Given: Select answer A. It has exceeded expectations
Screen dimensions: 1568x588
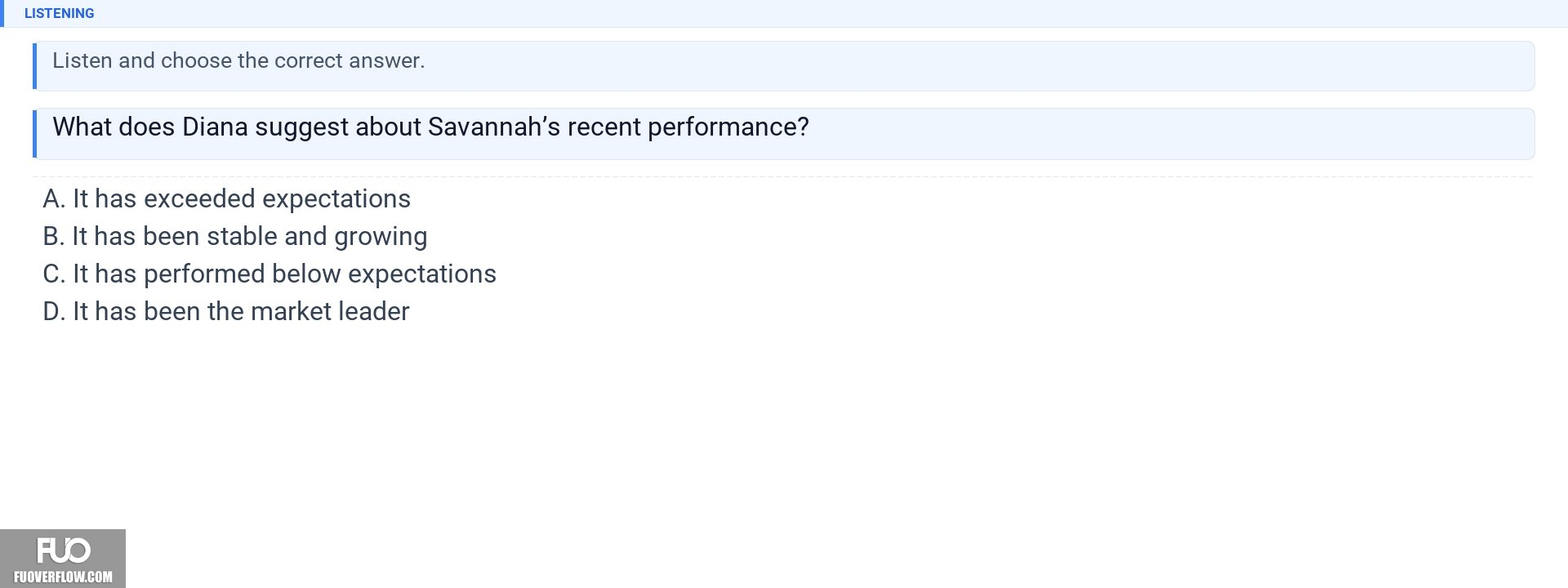Looking at the screenshot, I should click(226, 198).
